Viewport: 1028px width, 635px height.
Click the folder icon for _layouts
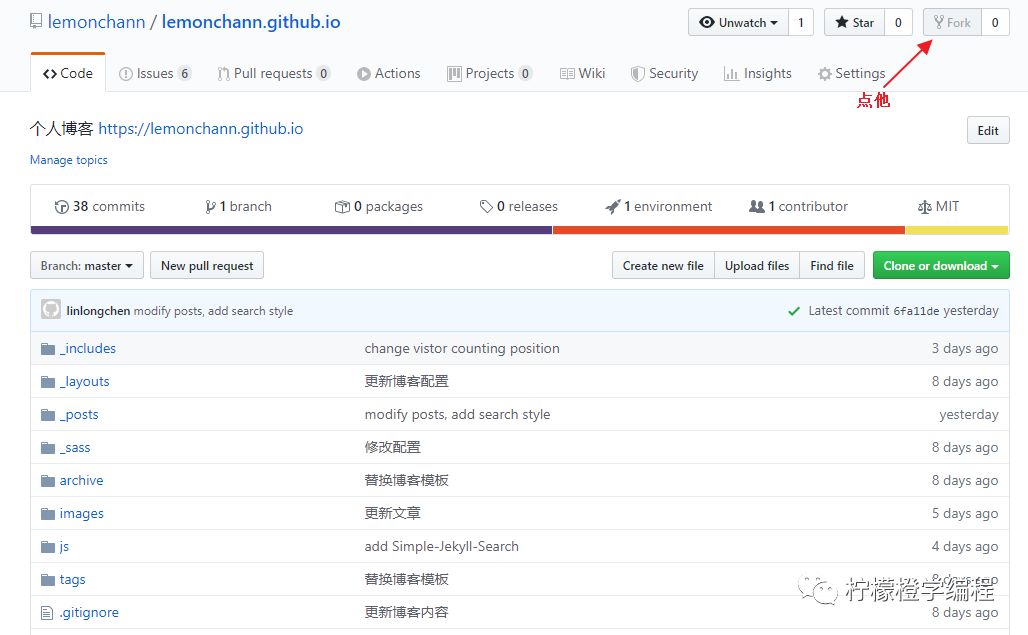click(48, 381)
